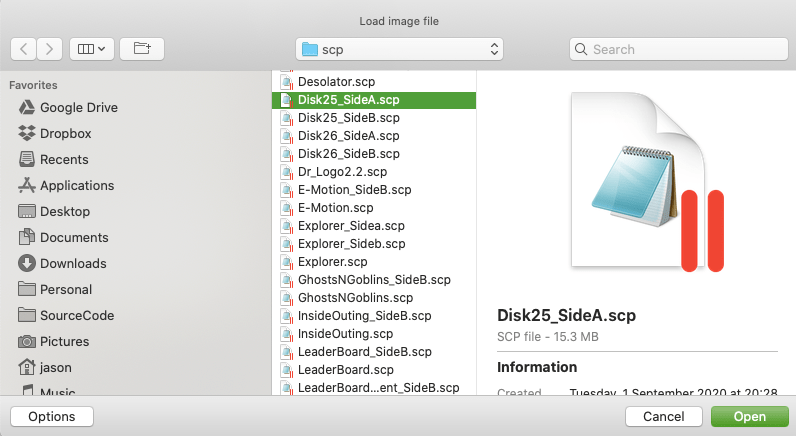Screen dimensions: 796x436
Task: Select Pictures in the sidebar
Action: (64, 342)
